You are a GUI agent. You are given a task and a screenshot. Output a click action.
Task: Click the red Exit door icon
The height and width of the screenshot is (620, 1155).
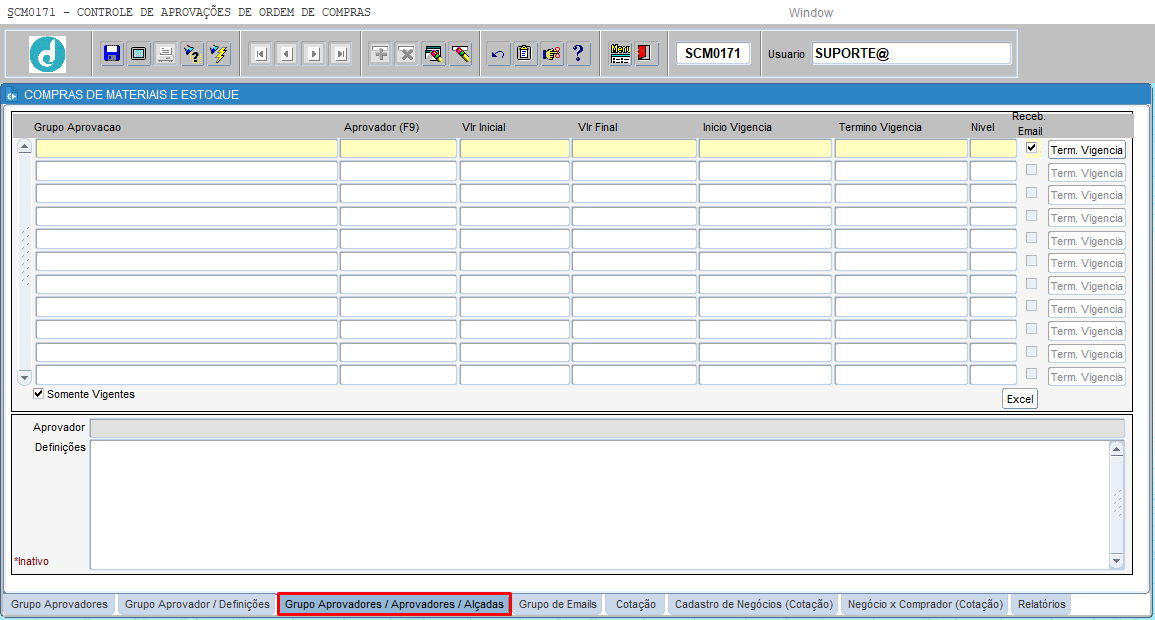645,54
